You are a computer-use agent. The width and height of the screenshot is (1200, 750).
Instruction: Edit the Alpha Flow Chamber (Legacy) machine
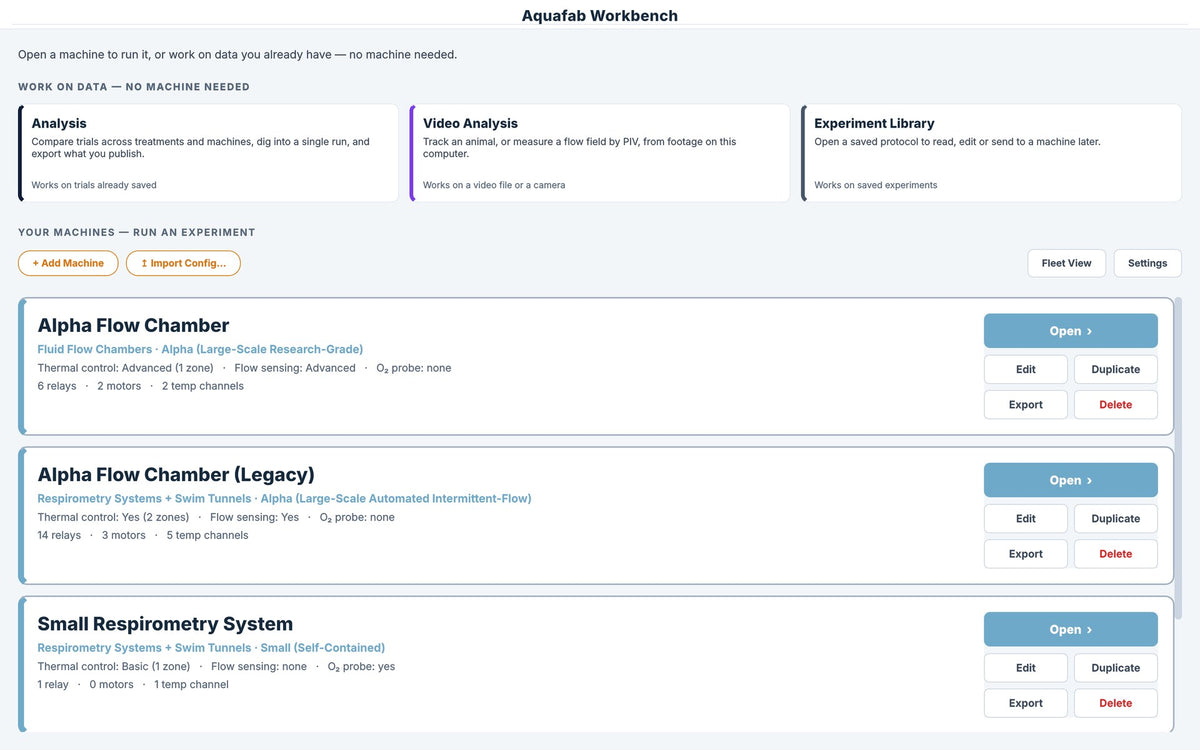pyautogui.click(x=1026, y=518)
